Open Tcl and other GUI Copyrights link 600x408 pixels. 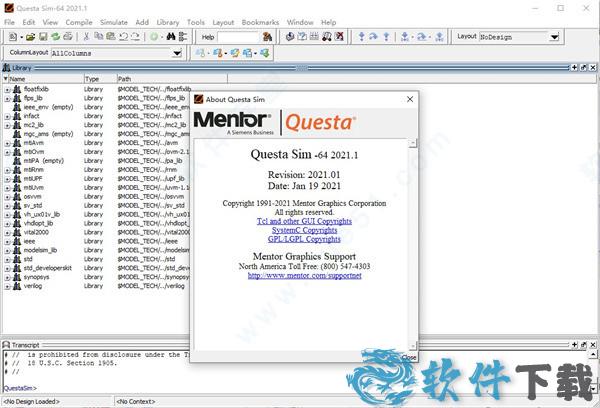click(x=304, y=221)
